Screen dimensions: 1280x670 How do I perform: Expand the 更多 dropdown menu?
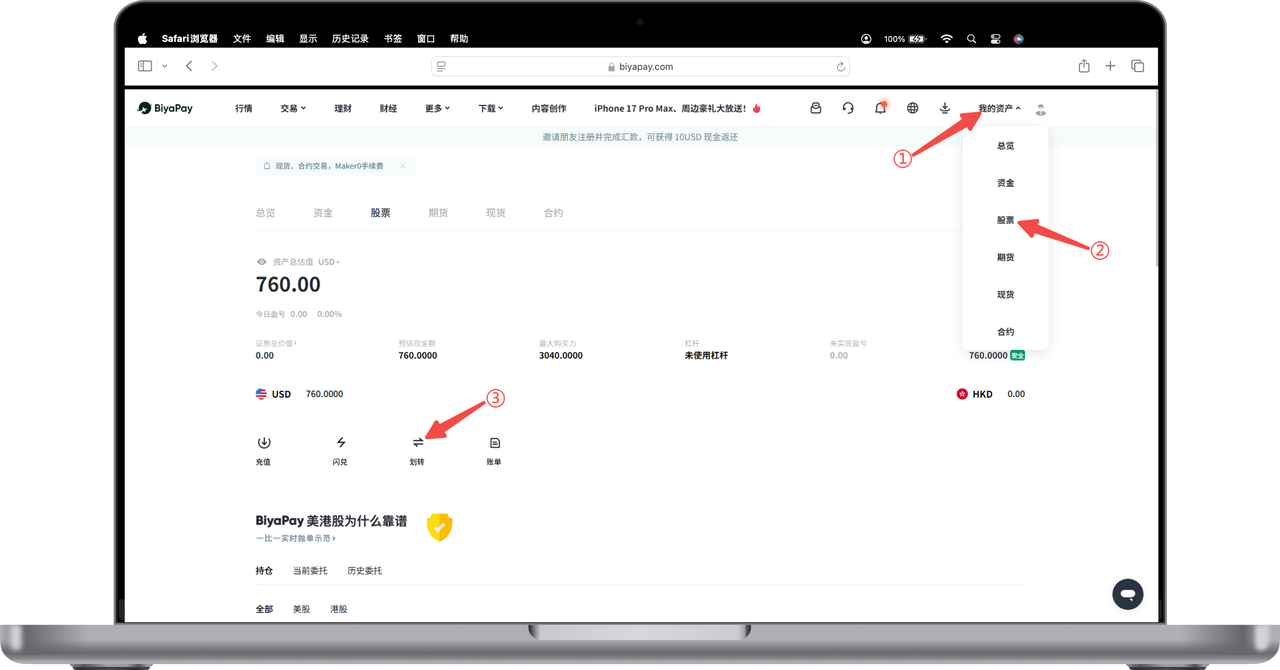point(437,108)
